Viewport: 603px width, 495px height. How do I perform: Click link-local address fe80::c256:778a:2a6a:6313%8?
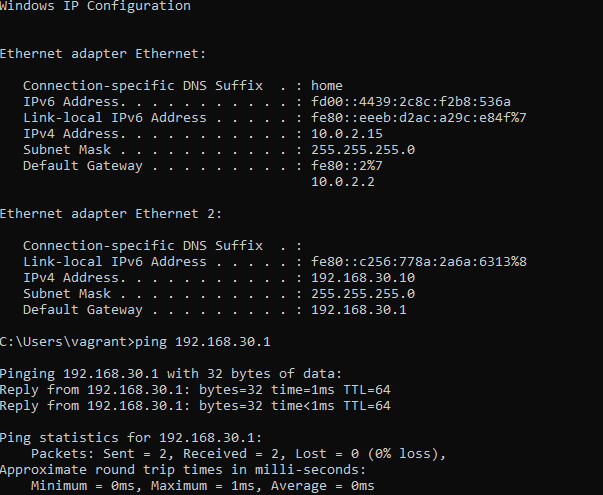[418, 262]
